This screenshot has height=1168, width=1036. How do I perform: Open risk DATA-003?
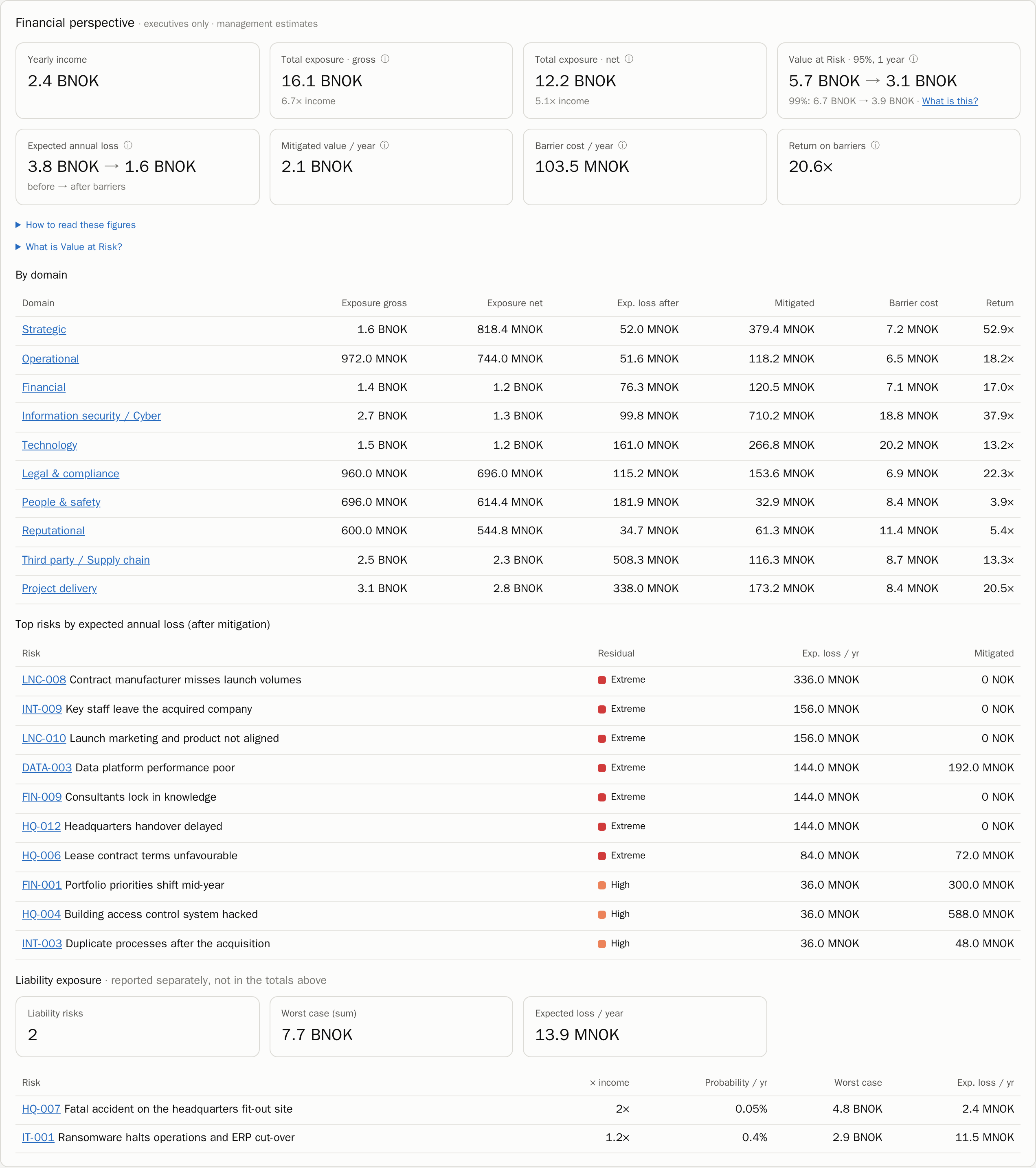coord(47,767)
